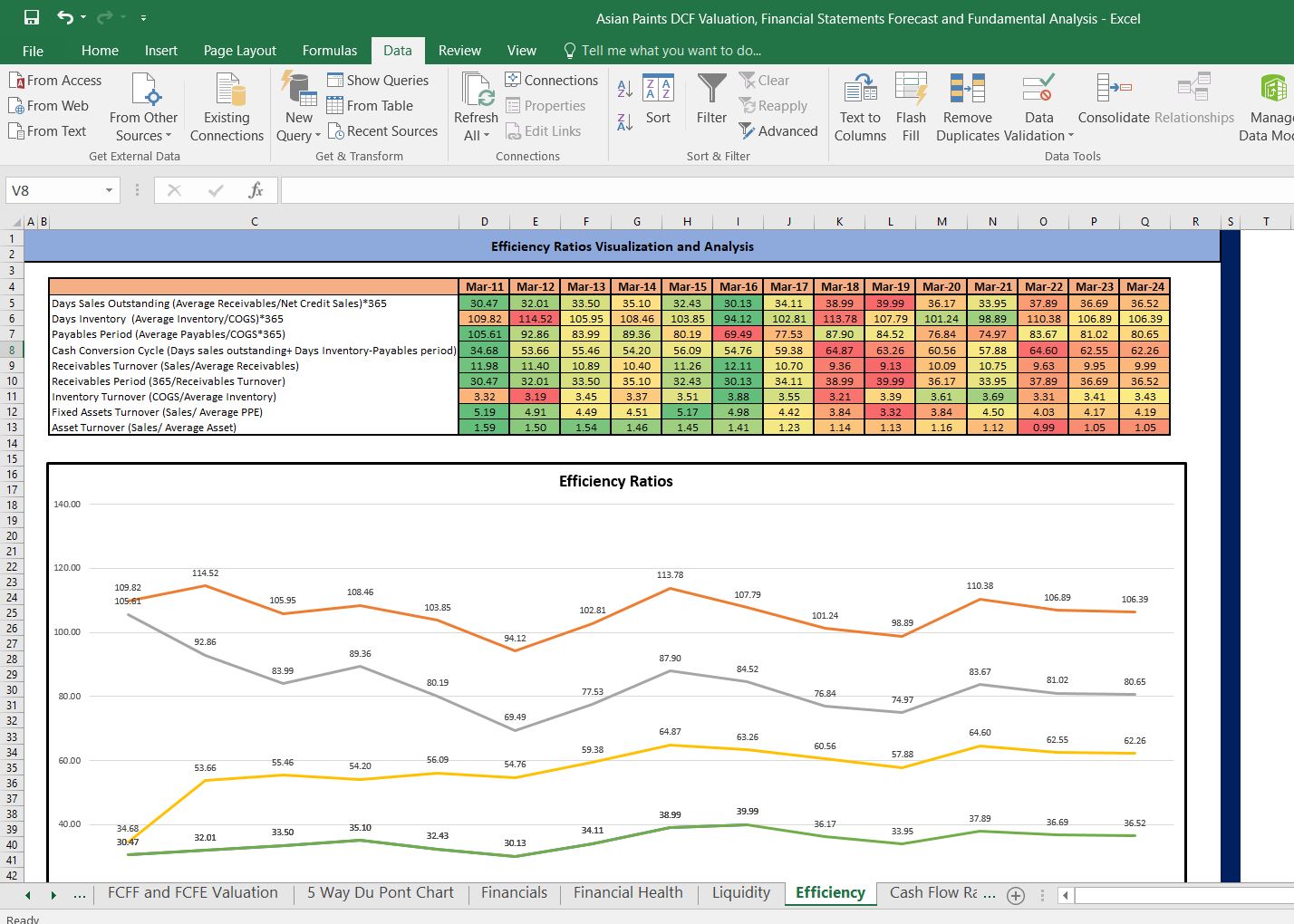Screen dimensions: 1294x924
Task: Toggle the Filter funnel
Action: pyautogui.click(x=711, y=100)
